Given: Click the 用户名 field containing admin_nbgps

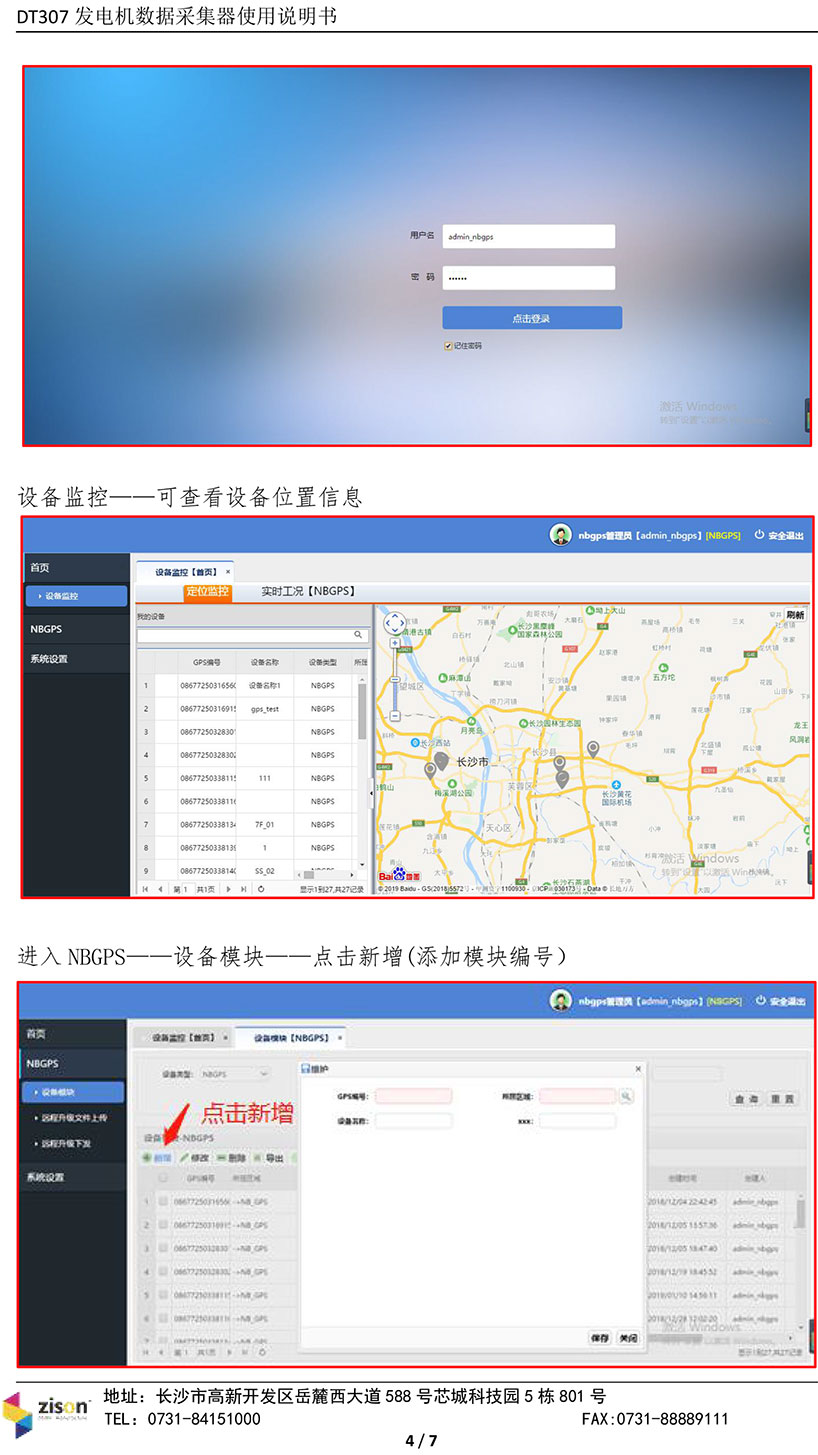Looking at the screenshot, I should point(528,236).
